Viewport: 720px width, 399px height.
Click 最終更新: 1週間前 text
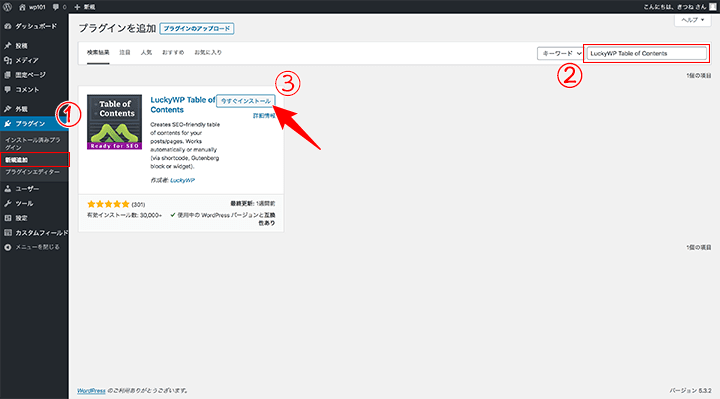(x=253, y=203)
